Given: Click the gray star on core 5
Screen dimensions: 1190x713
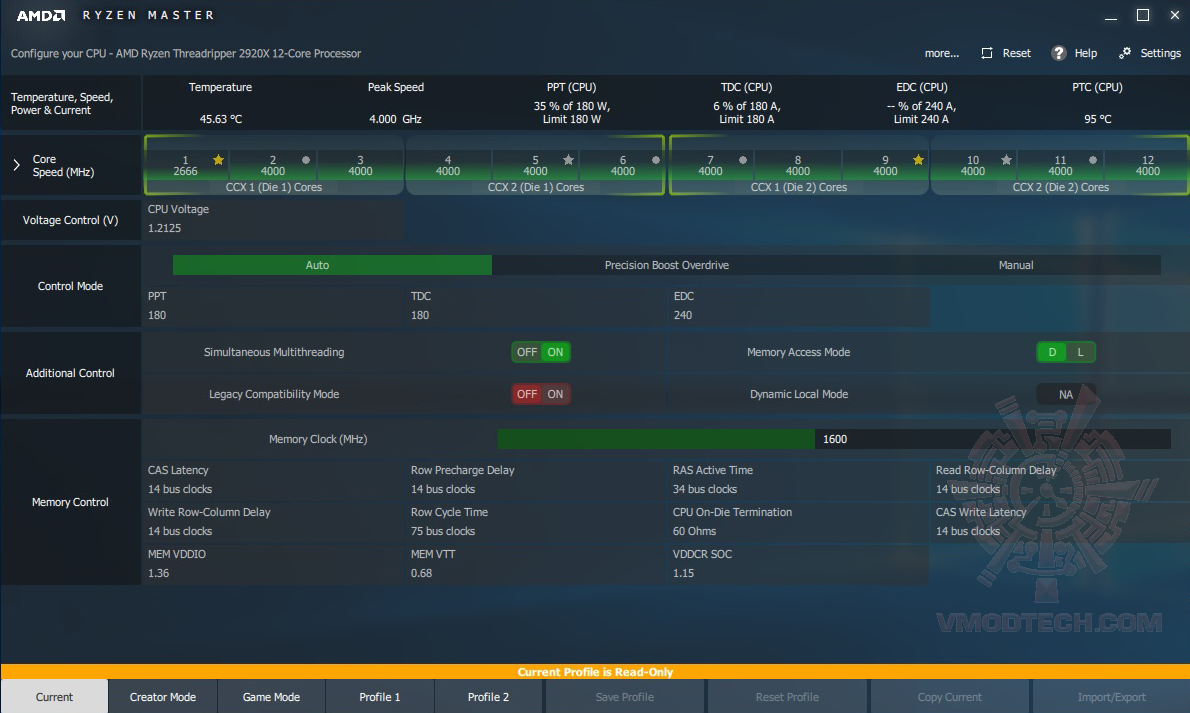Looking at the screenshot, I should (568, 159).
